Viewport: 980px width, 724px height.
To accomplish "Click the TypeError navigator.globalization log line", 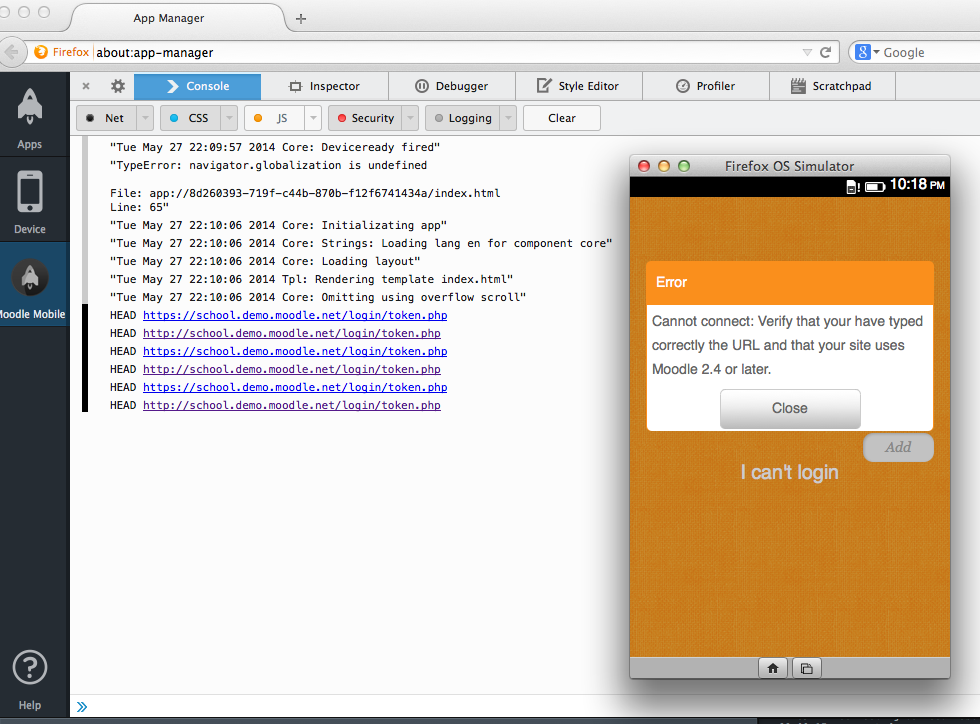I will point(268,165).
